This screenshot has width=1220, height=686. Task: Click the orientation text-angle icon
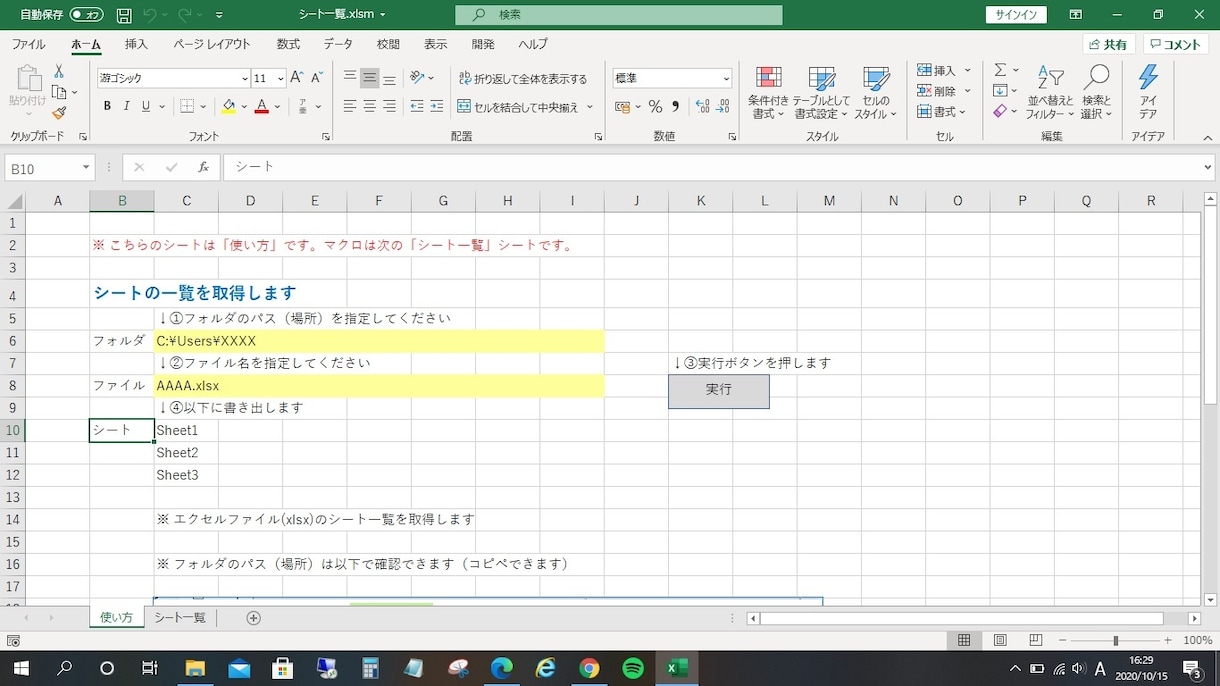tap(418, 78)
